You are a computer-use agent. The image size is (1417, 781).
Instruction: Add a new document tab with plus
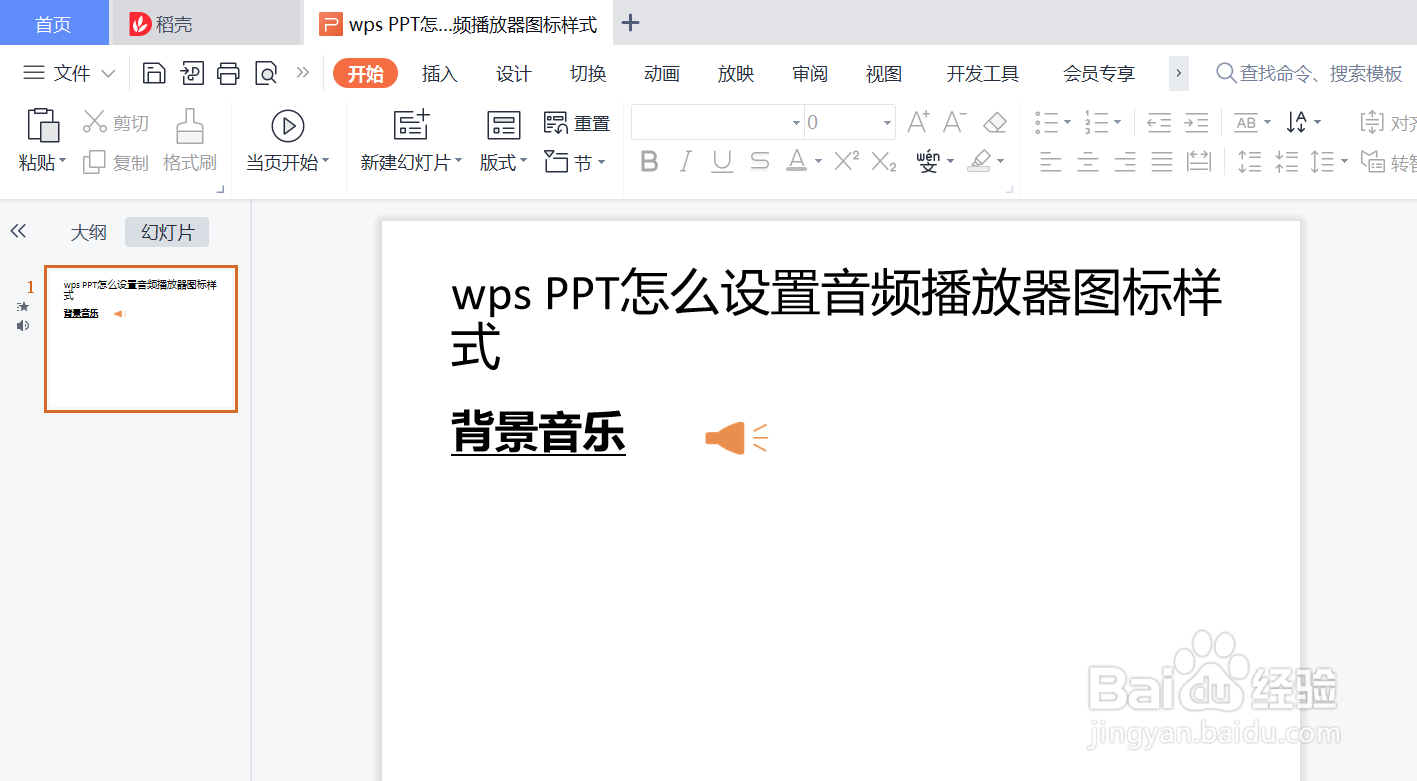pyautogui.click(x=630, y=23)
